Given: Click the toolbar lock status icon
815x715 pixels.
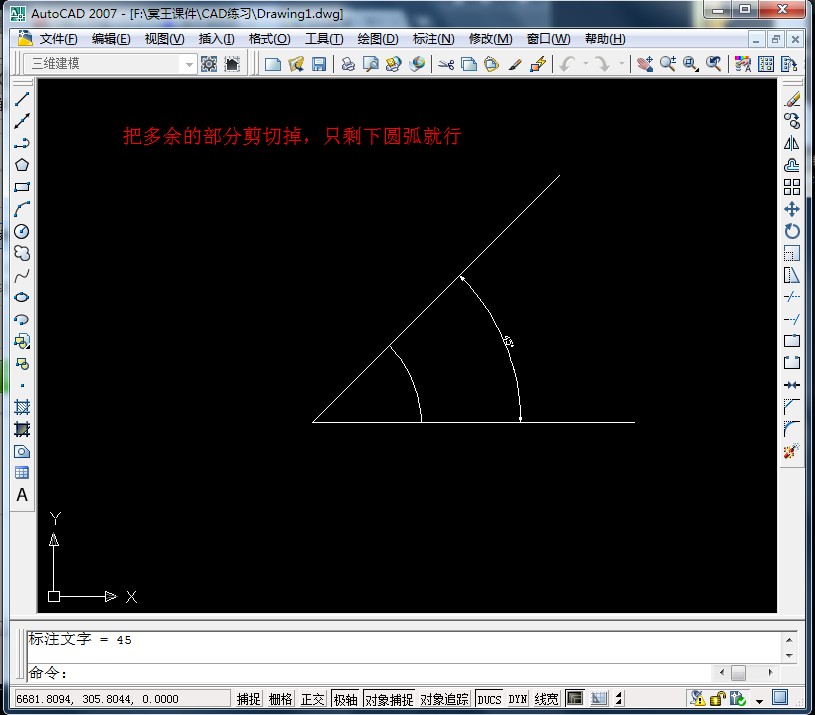Looking at the screenshot, I should (x=717, y=699).
